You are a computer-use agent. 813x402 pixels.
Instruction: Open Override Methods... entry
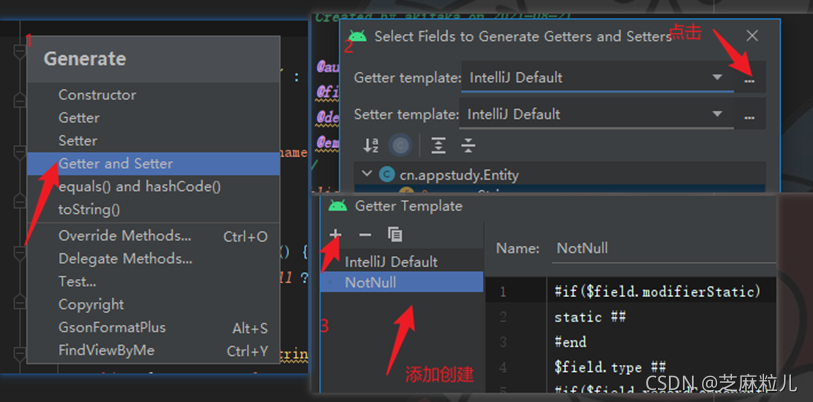(153, 236)
